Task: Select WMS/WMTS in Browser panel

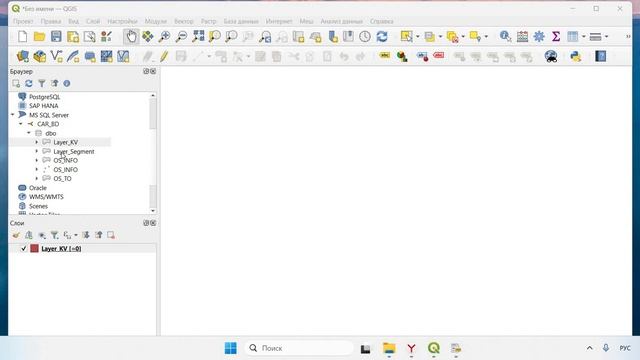Action: pos(46,197)
